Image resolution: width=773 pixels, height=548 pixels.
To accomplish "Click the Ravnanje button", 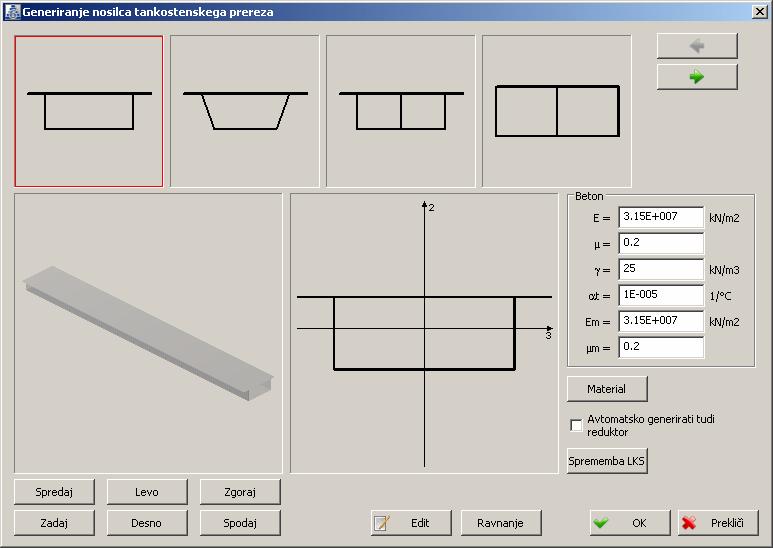I will click(x=501, y=523).
